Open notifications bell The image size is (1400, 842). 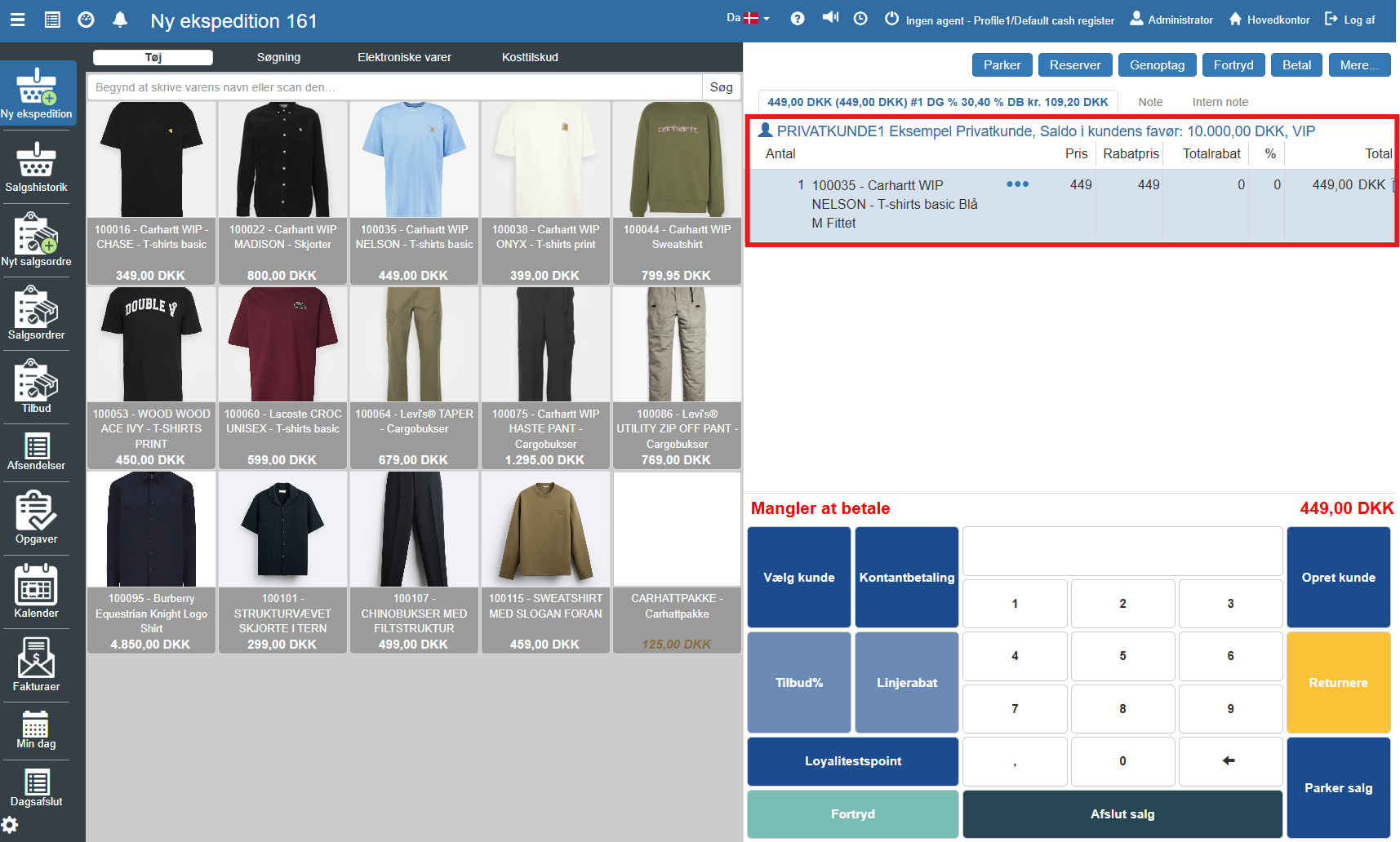pos(120,20)
